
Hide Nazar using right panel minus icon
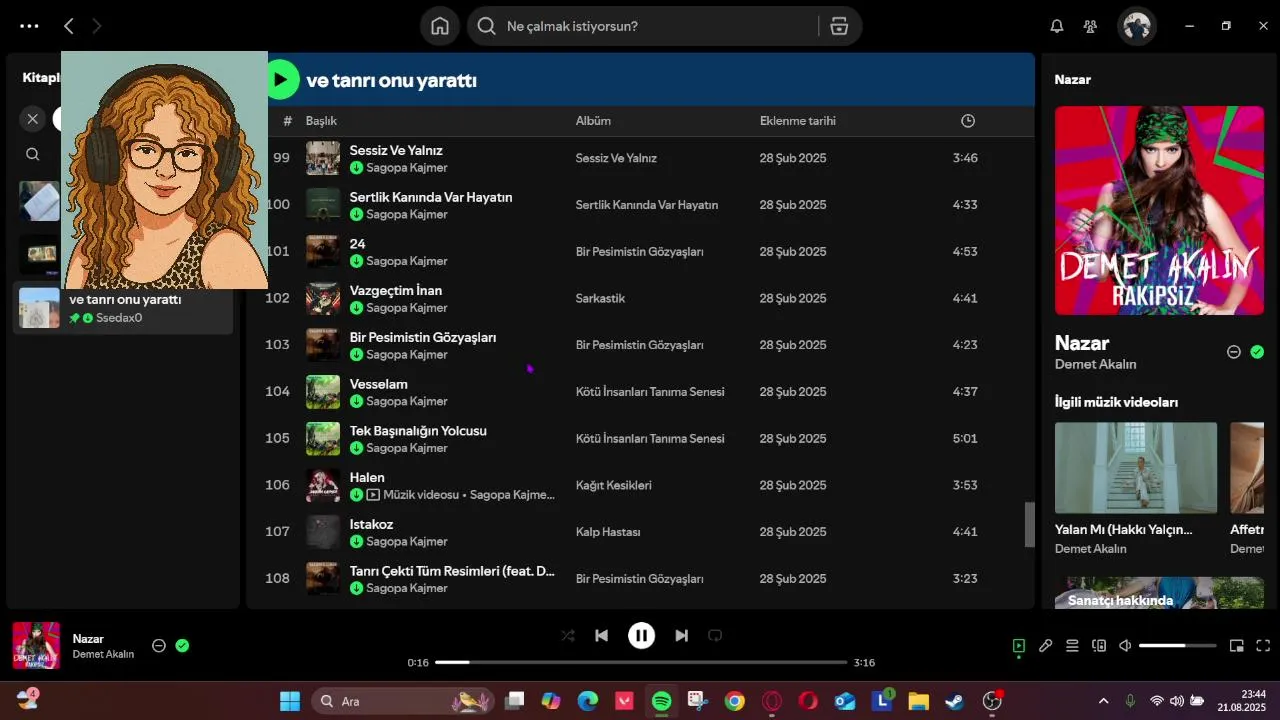[x=1234, y=352]
